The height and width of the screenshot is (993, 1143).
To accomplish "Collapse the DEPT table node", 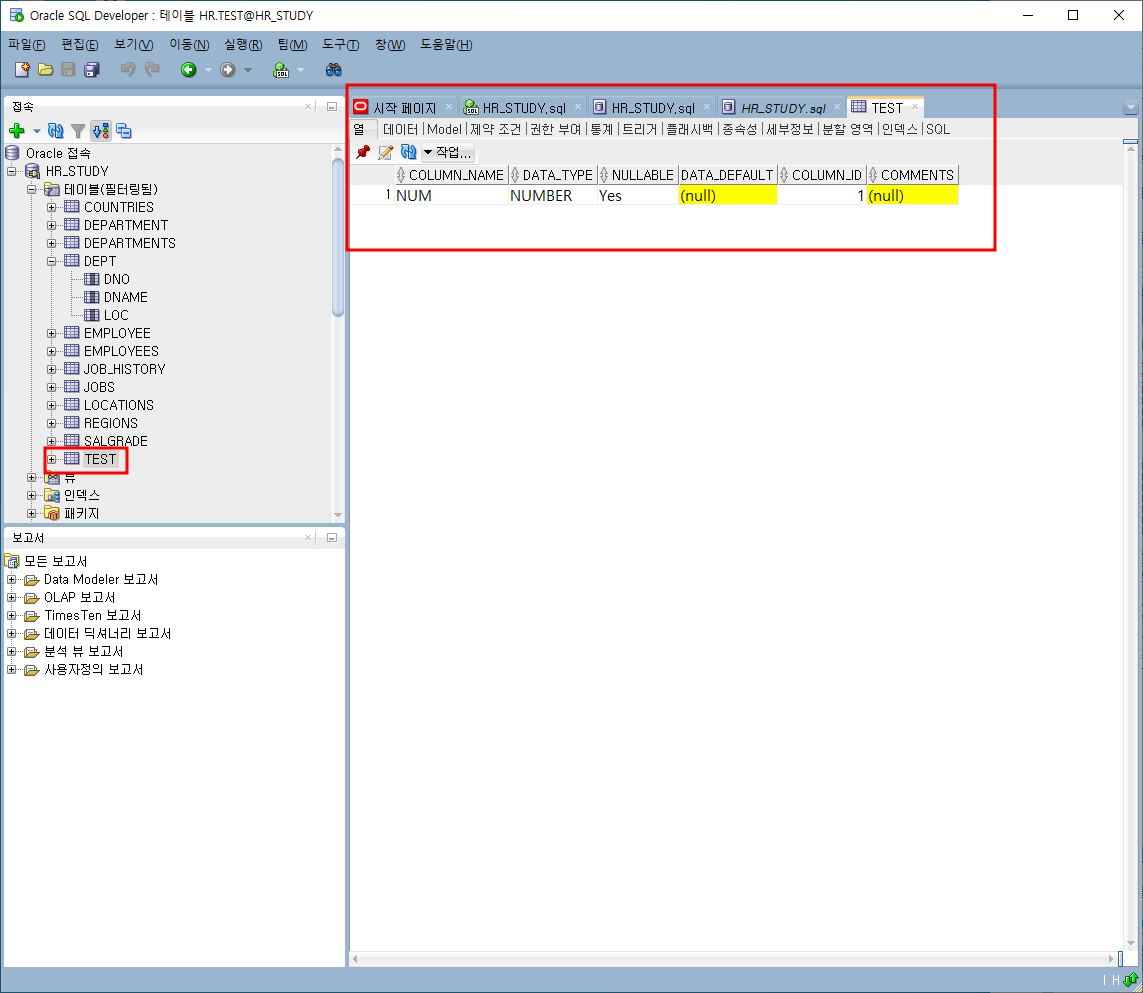I will click(52, 261).
